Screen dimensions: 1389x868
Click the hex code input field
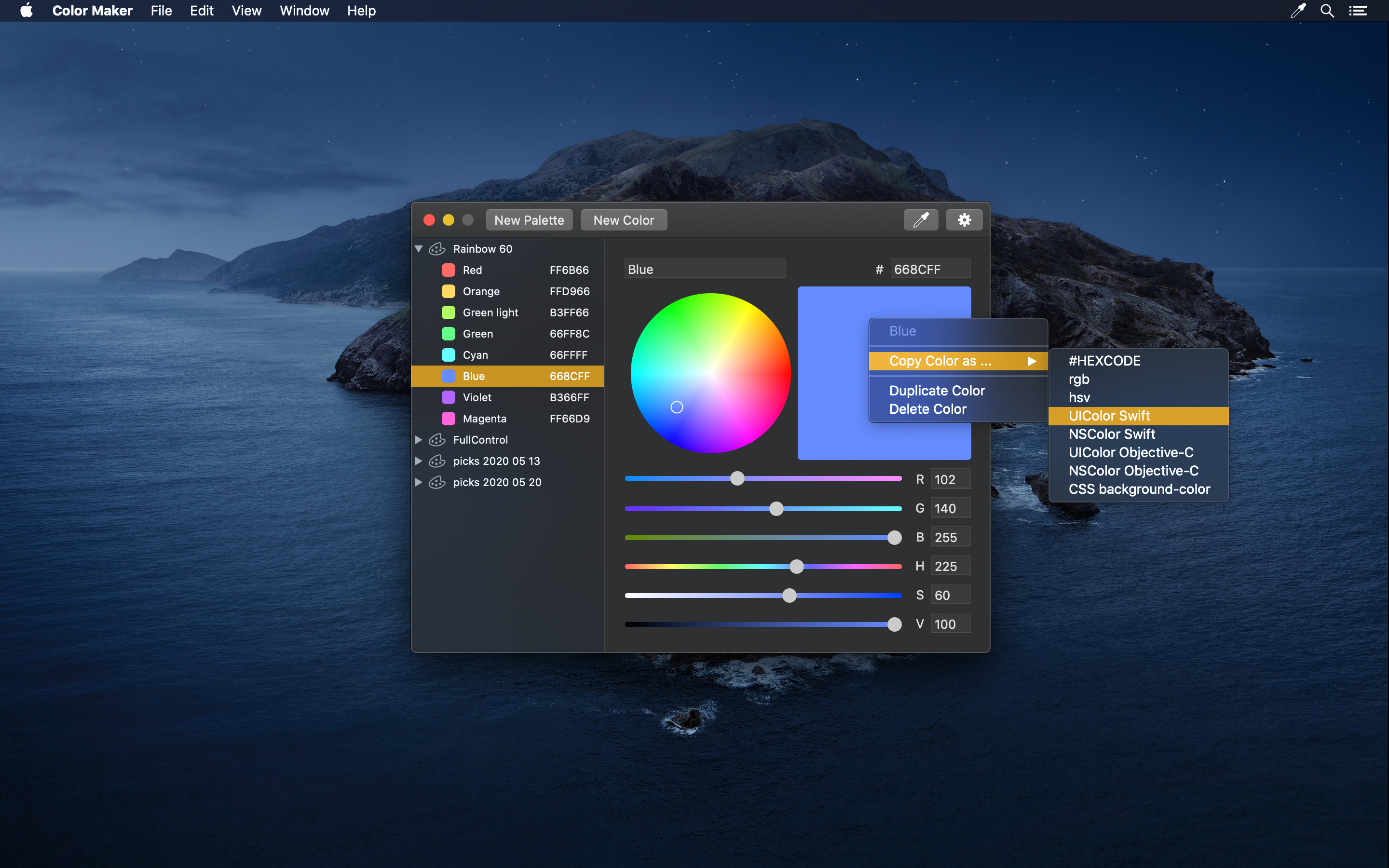pyautogui.click(x=930, y=269)
